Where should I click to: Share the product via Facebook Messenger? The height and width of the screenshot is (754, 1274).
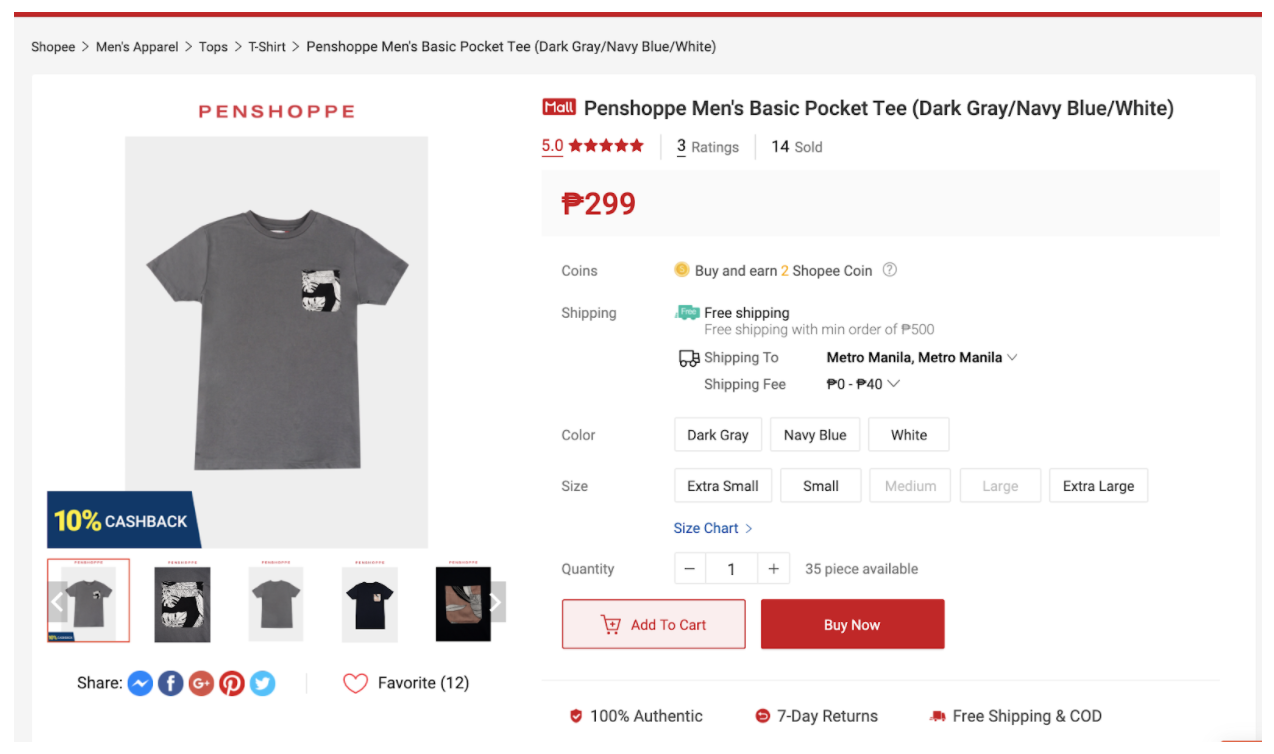pos(140,683)
